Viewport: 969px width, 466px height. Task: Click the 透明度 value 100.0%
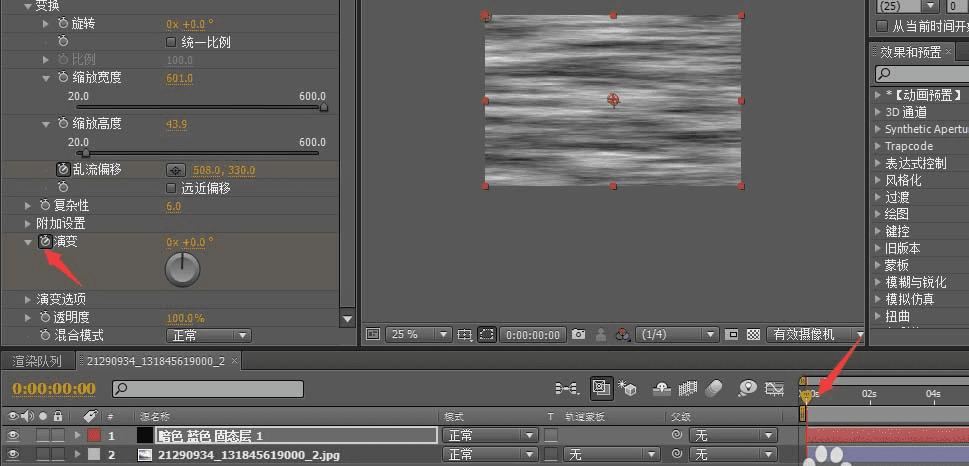185,318
